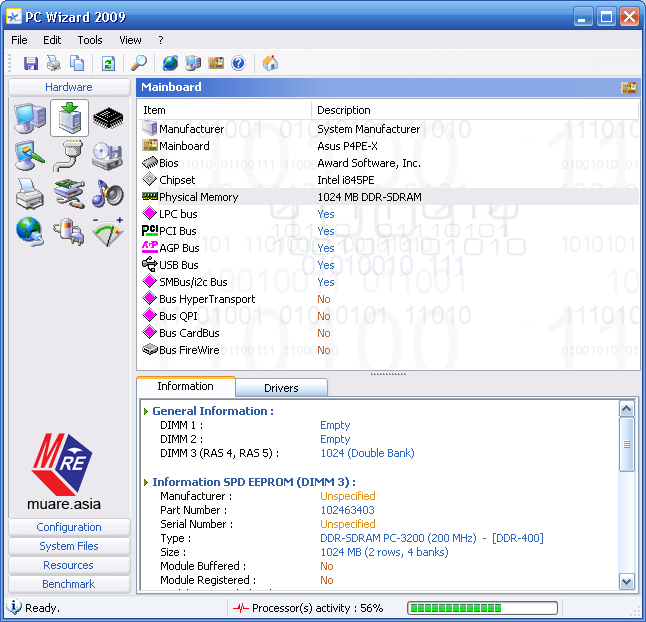Screen dimensions: 646x622
Task: Select the Manufacturer row
Action: [388, 129]
